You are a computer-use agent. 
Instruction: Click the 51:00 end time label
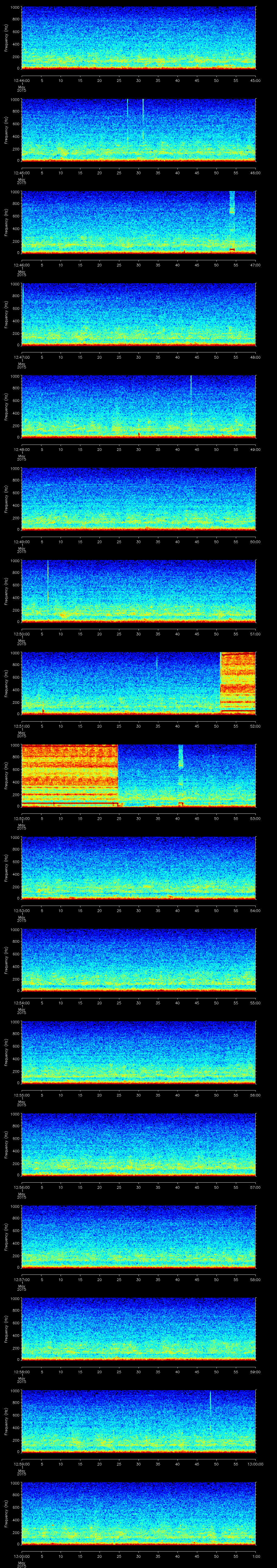[256, 634]
